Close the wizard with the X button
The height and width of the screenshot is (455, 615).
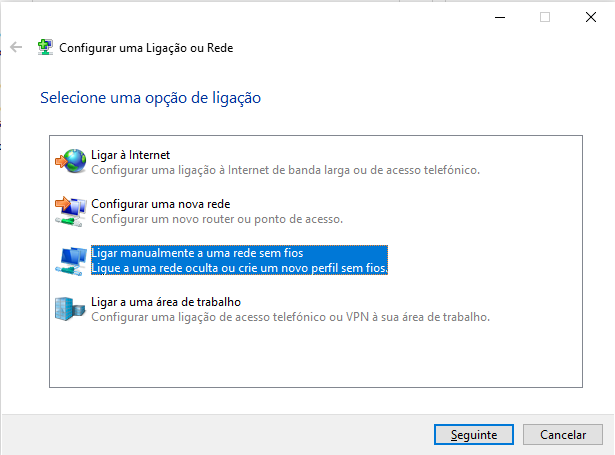click(591, 17)
